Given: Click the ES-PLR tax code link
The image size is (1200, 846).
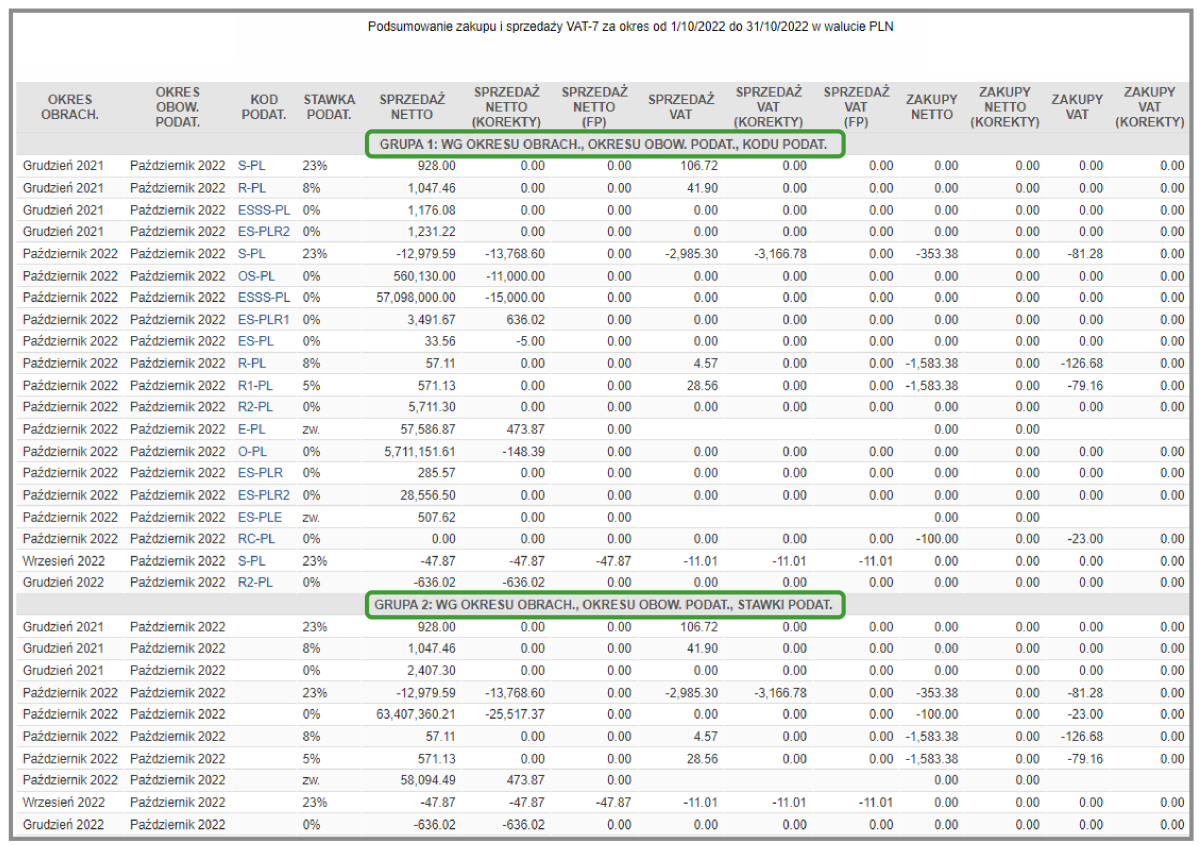Looking at the screenshot, I should pyautogui.click(x=260, y=473).
